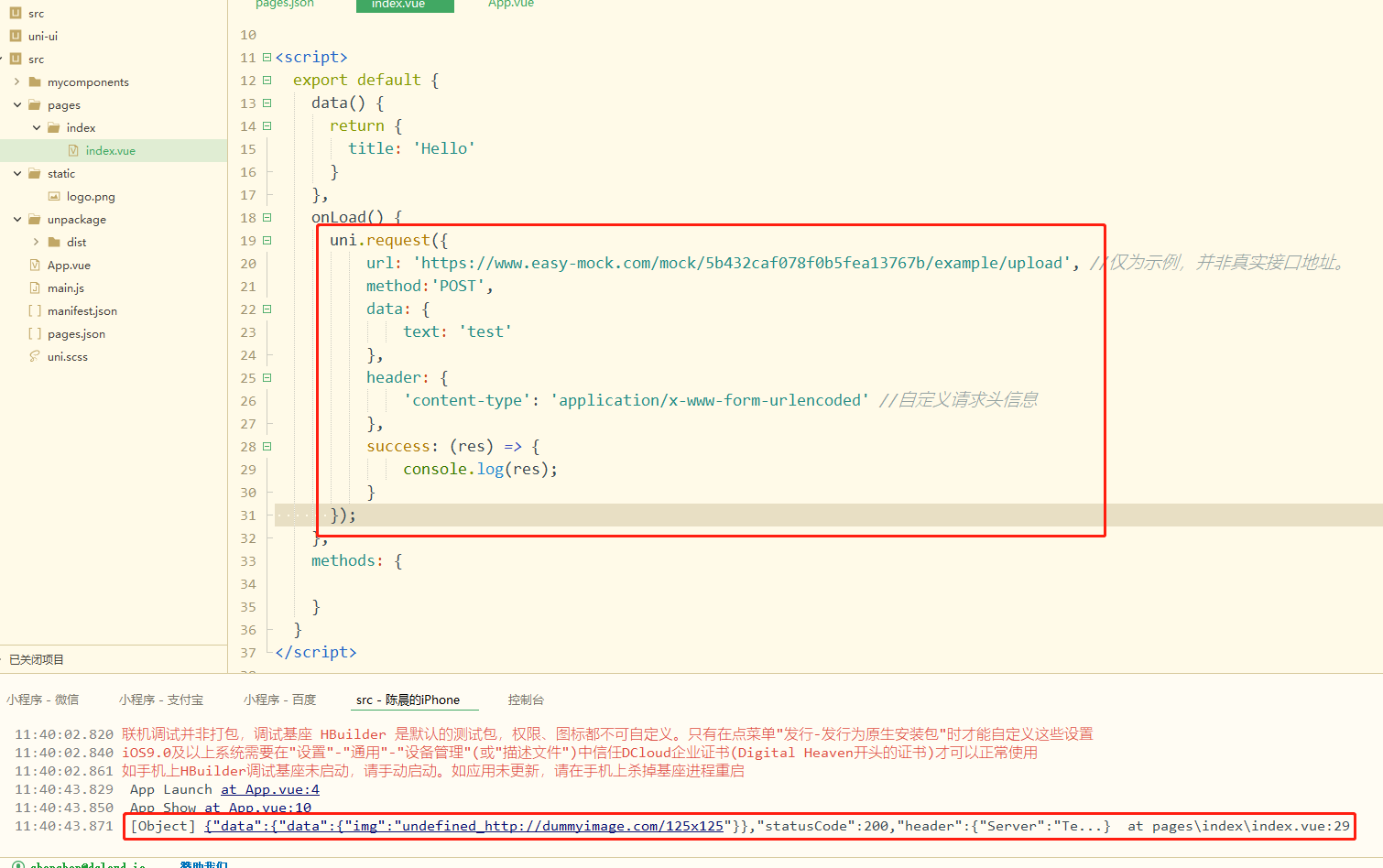The image size is (1383, 868).
Task: Follow the 'at App.vue:4' log link
Action: click(x=269, y=789)
